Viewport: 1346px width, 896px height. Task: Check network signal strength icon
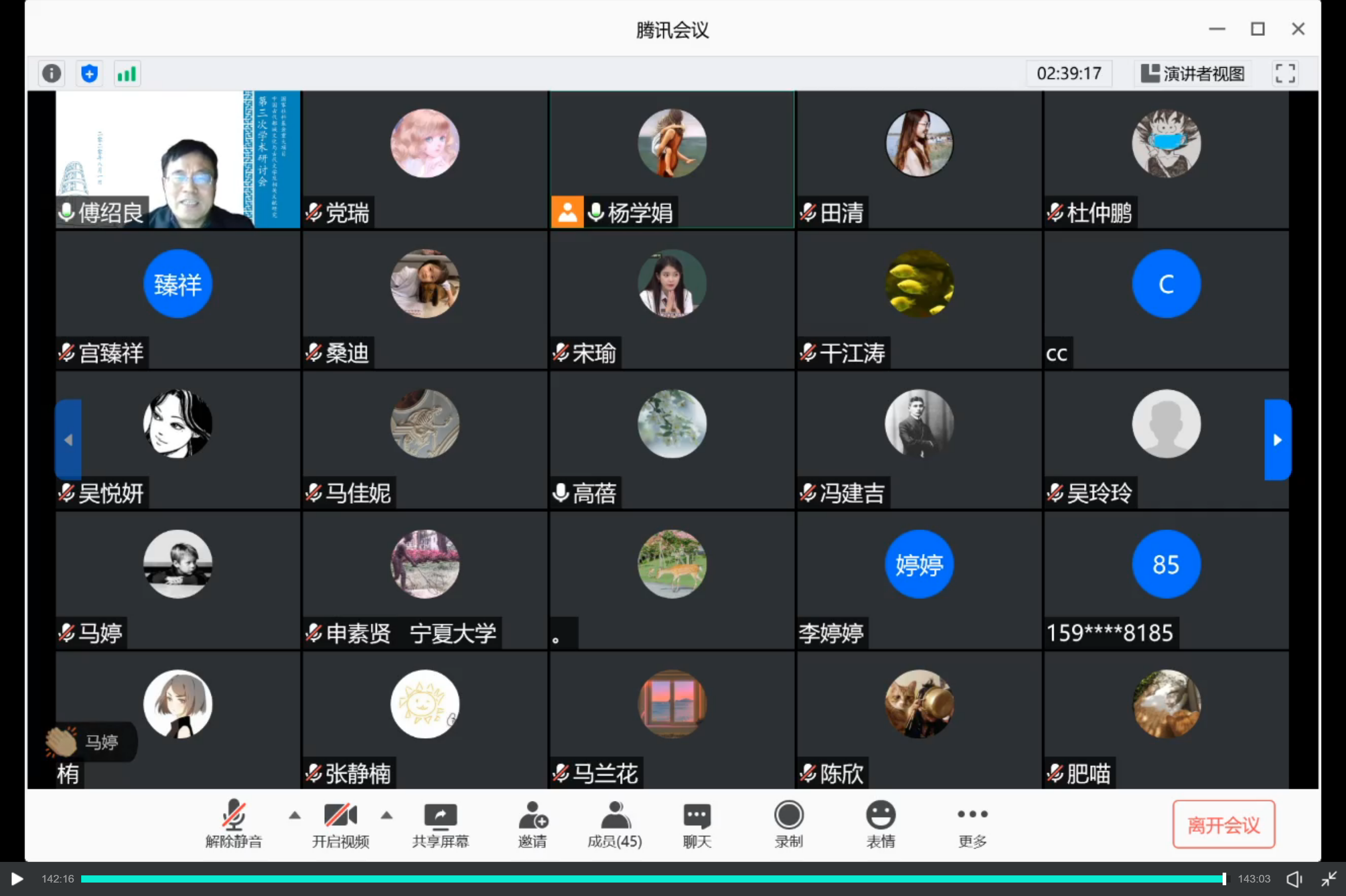click(x=127, y=74)
